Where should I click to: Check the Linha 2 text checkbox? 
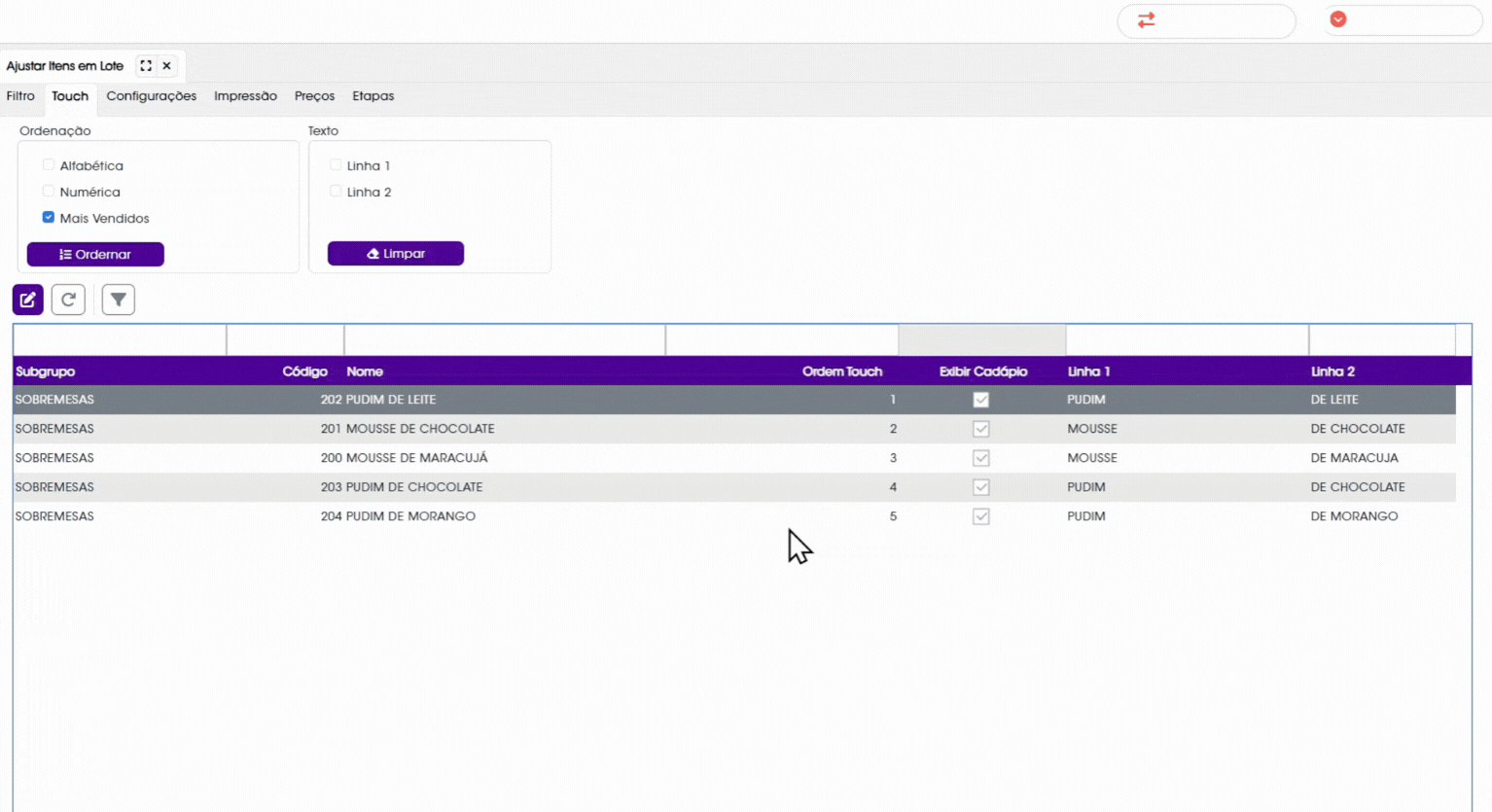336,192
